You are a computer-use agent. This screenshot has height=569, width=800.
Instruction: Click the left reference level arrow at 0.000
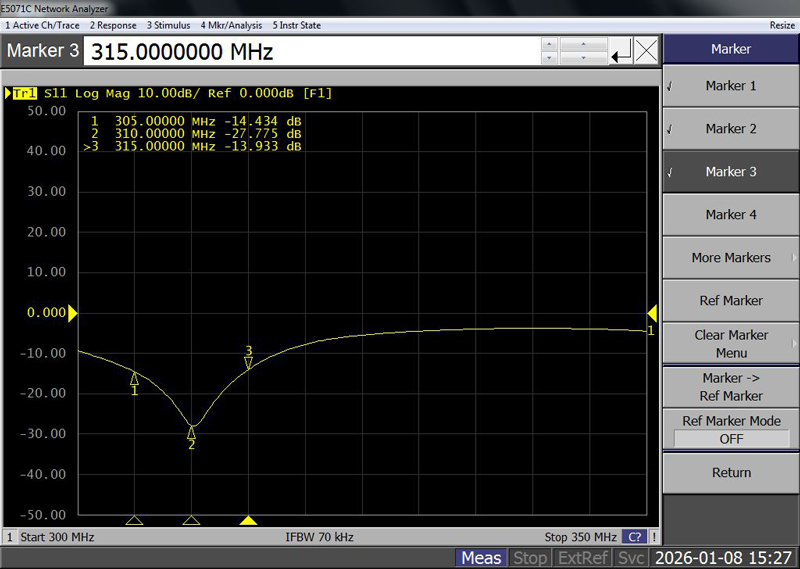pos(72,313)
